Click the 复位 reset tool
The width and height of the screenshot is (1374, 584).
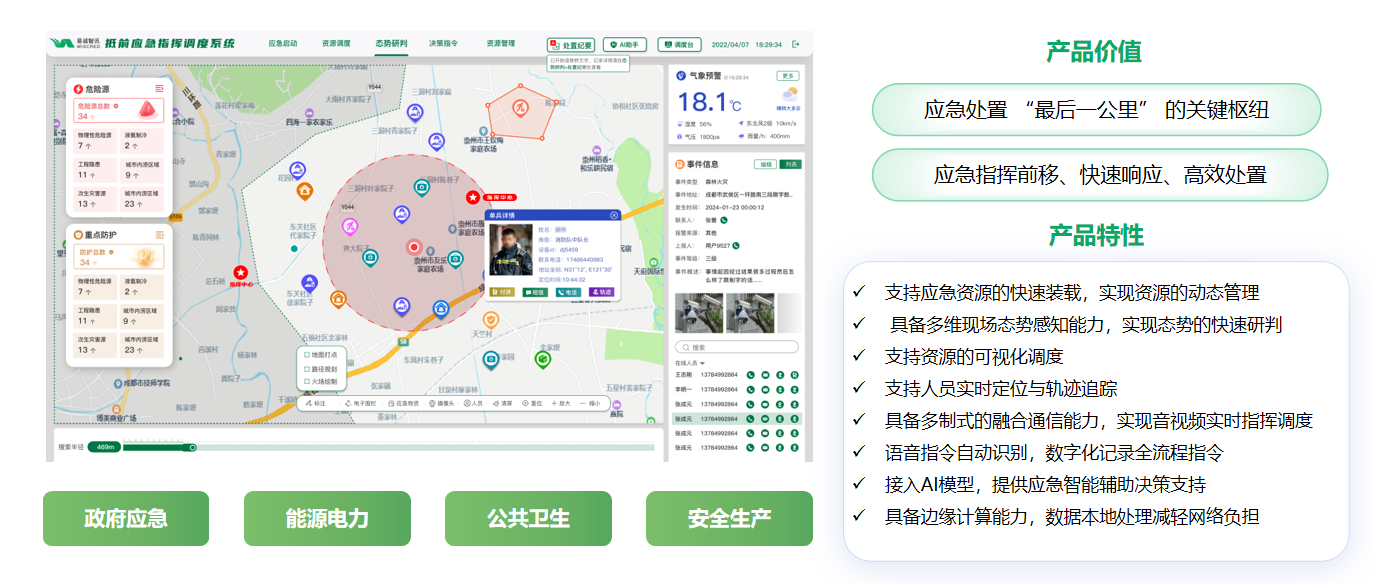pos(533,403)
